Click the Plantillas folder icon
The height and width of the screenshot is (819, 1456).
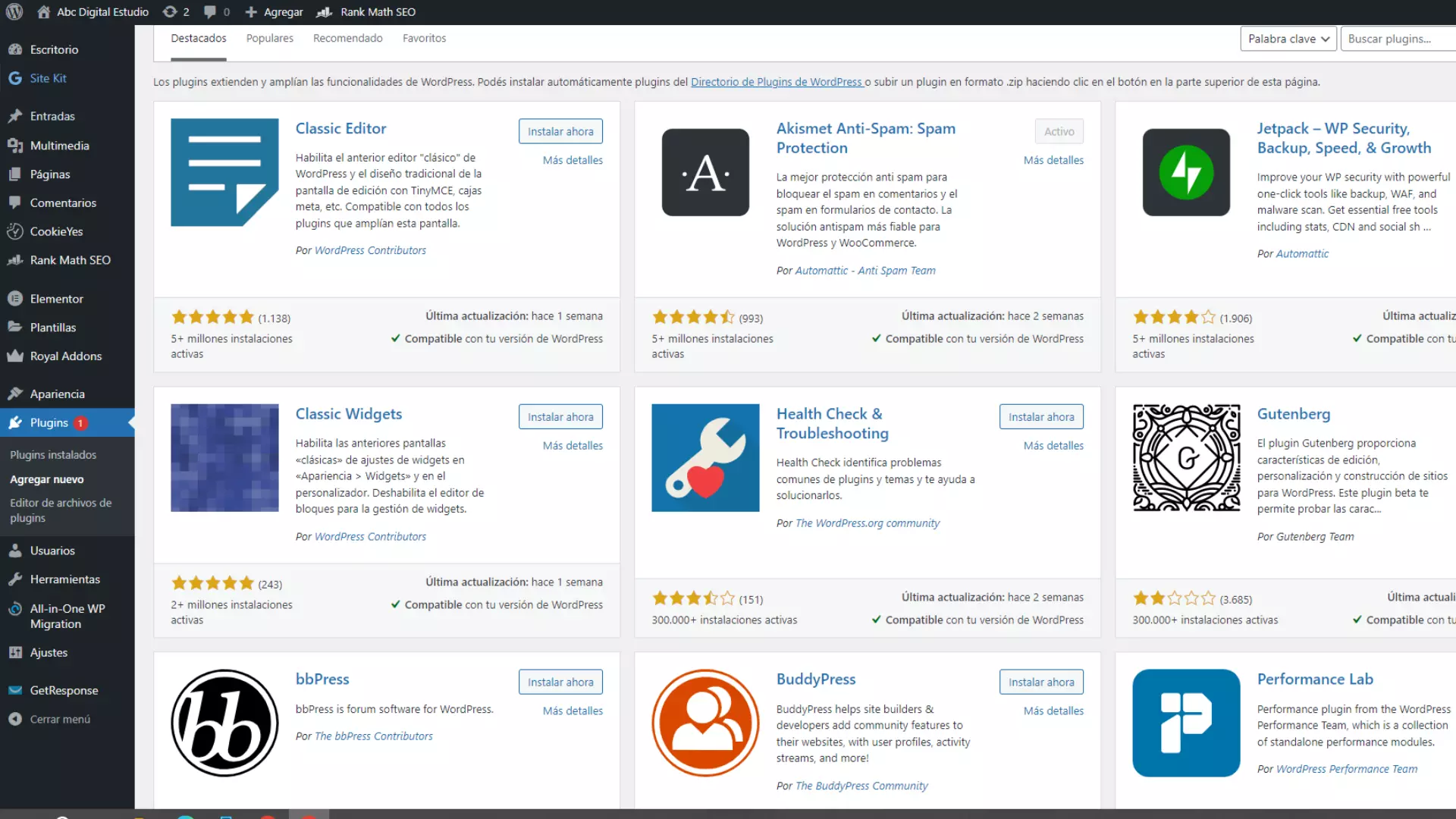15,327
